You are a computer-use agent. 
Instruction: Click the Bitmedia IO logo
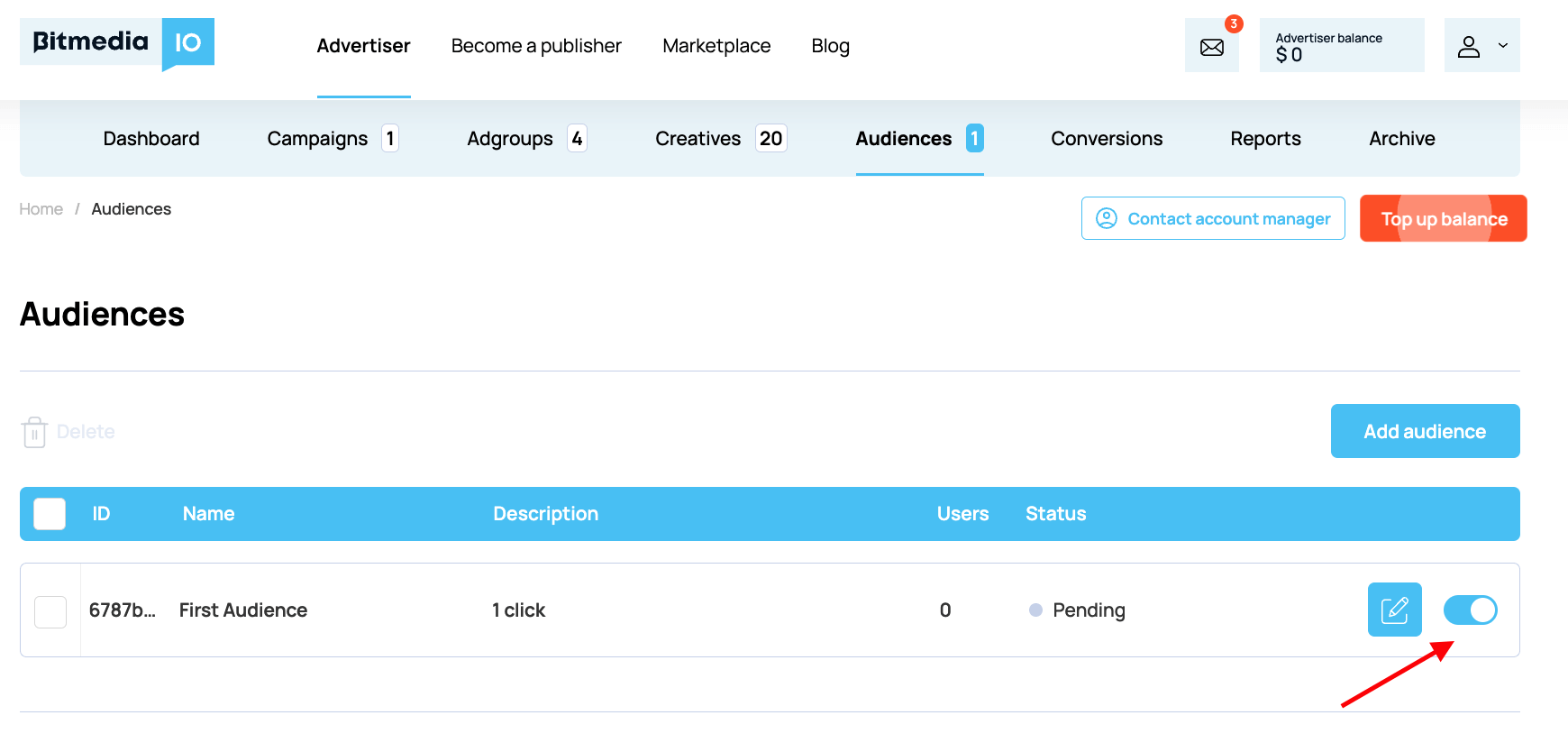(117, 43)
